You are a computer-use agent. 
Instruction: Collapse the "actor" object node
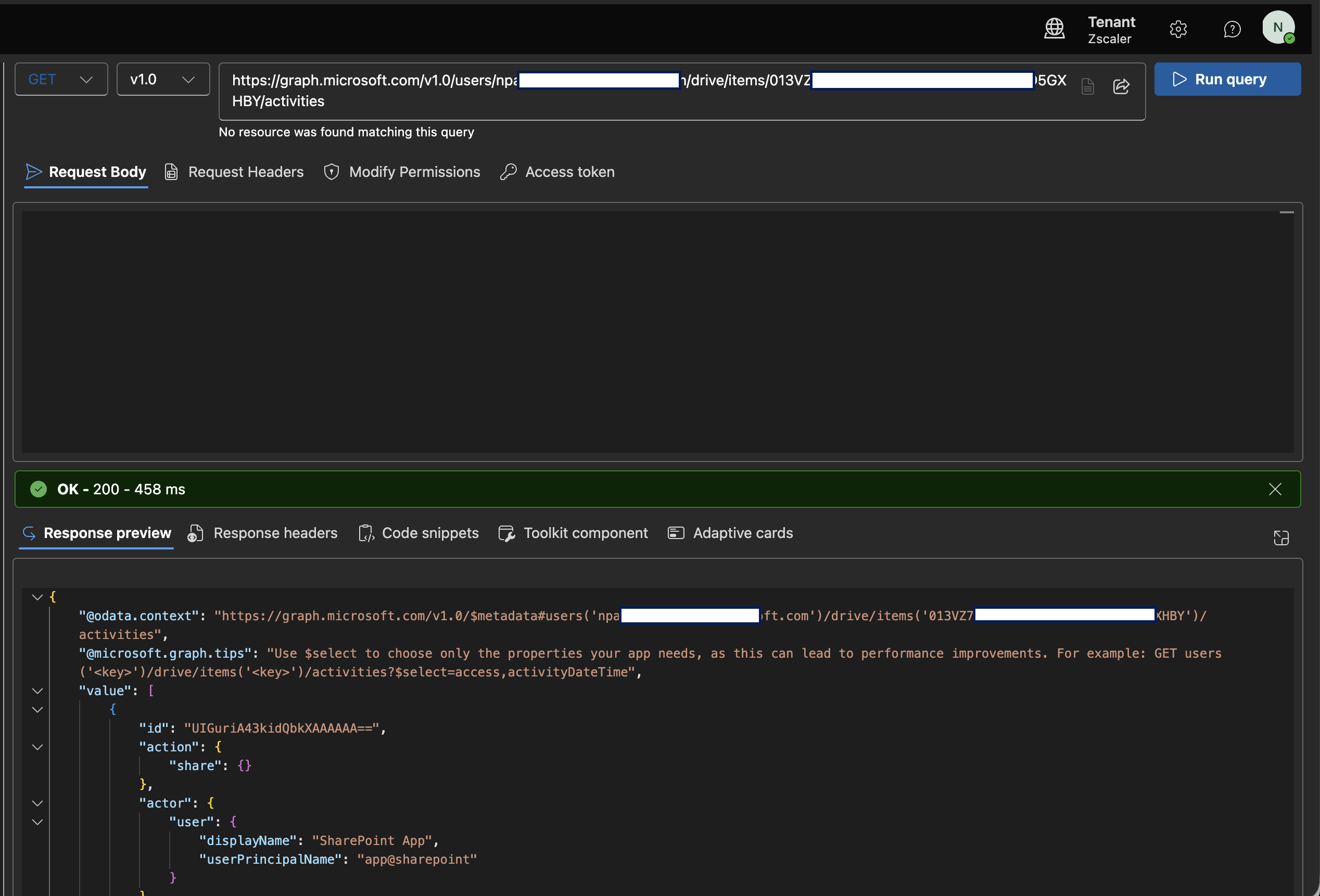pyautogui.click(x=37, y=803)
